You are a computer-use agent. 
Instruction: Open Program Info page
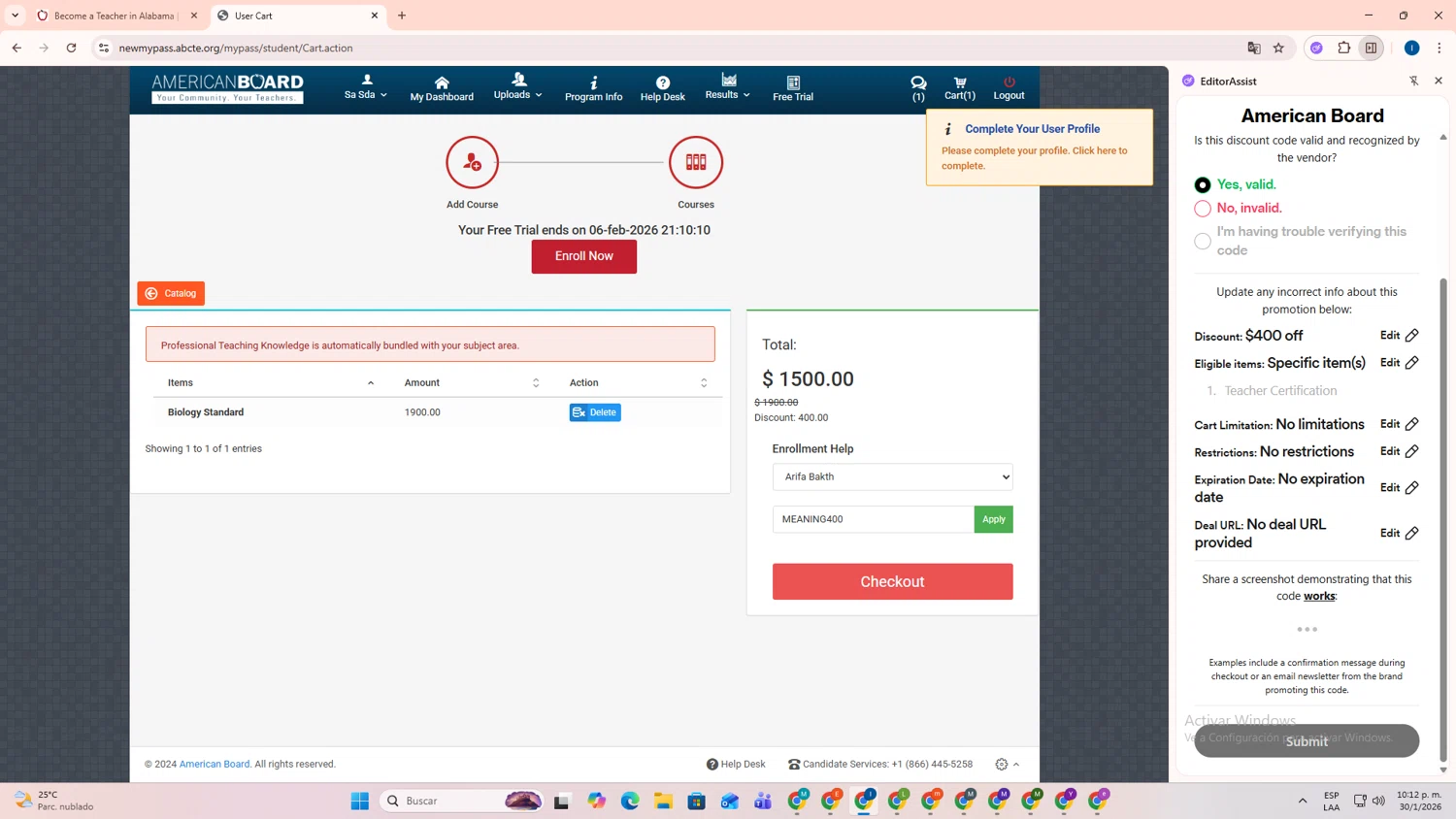(x=593, y=88)
